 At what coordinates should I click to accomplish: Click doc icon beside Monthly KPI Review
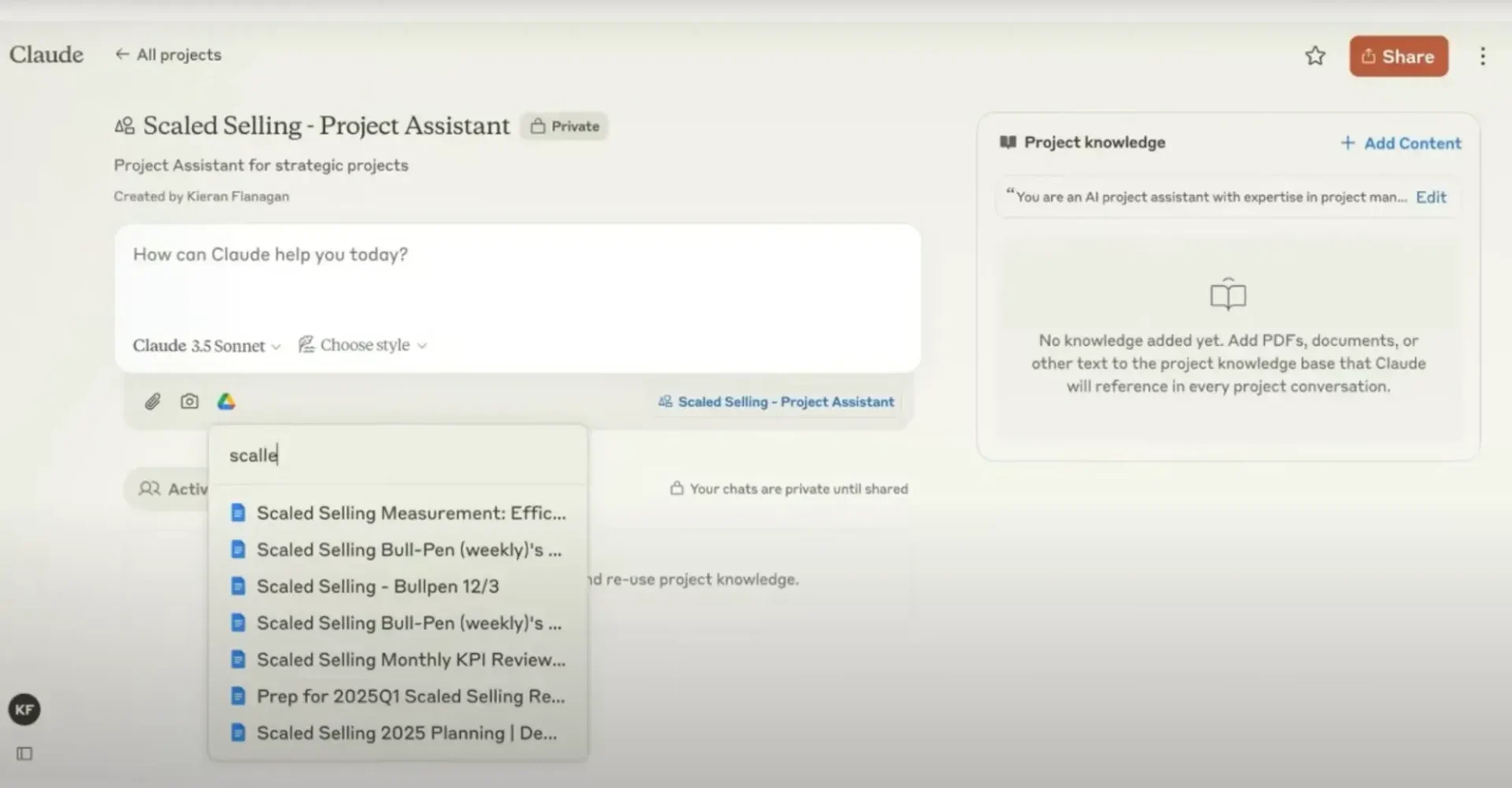[x=238, y=660]
